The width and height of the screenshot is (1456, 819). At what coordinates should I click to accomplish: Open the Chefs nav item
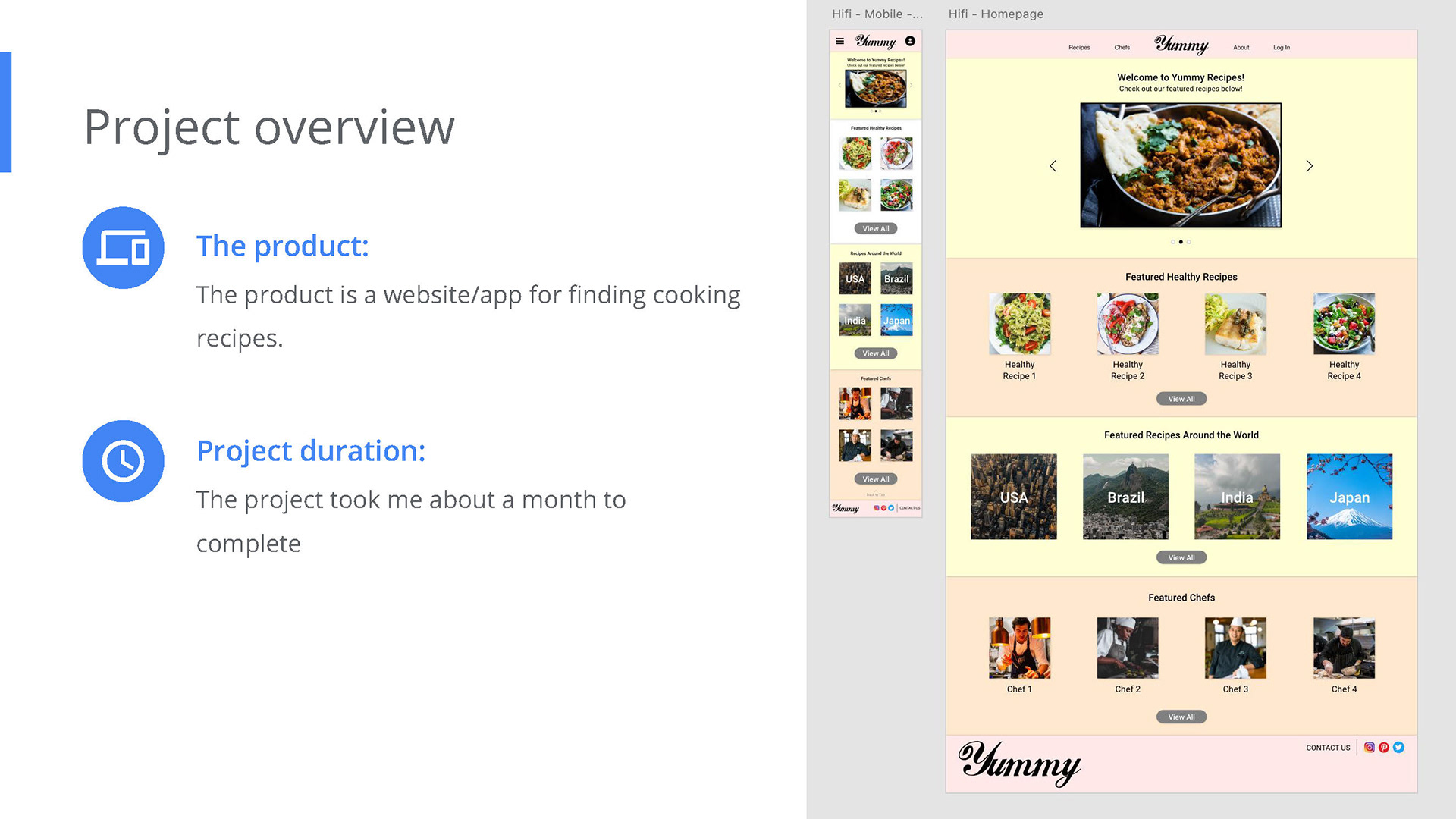(x=1122, y=47)
